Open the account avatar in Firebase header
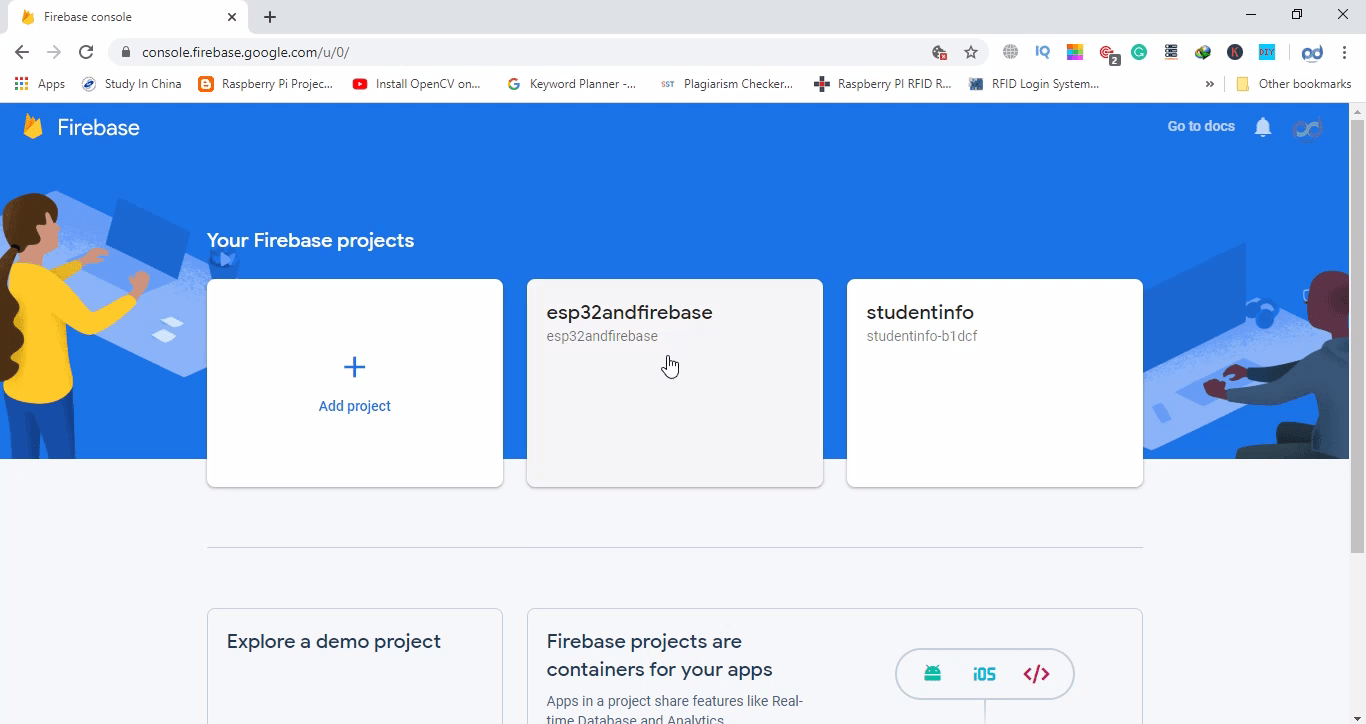 click(x=1308, y=128)
